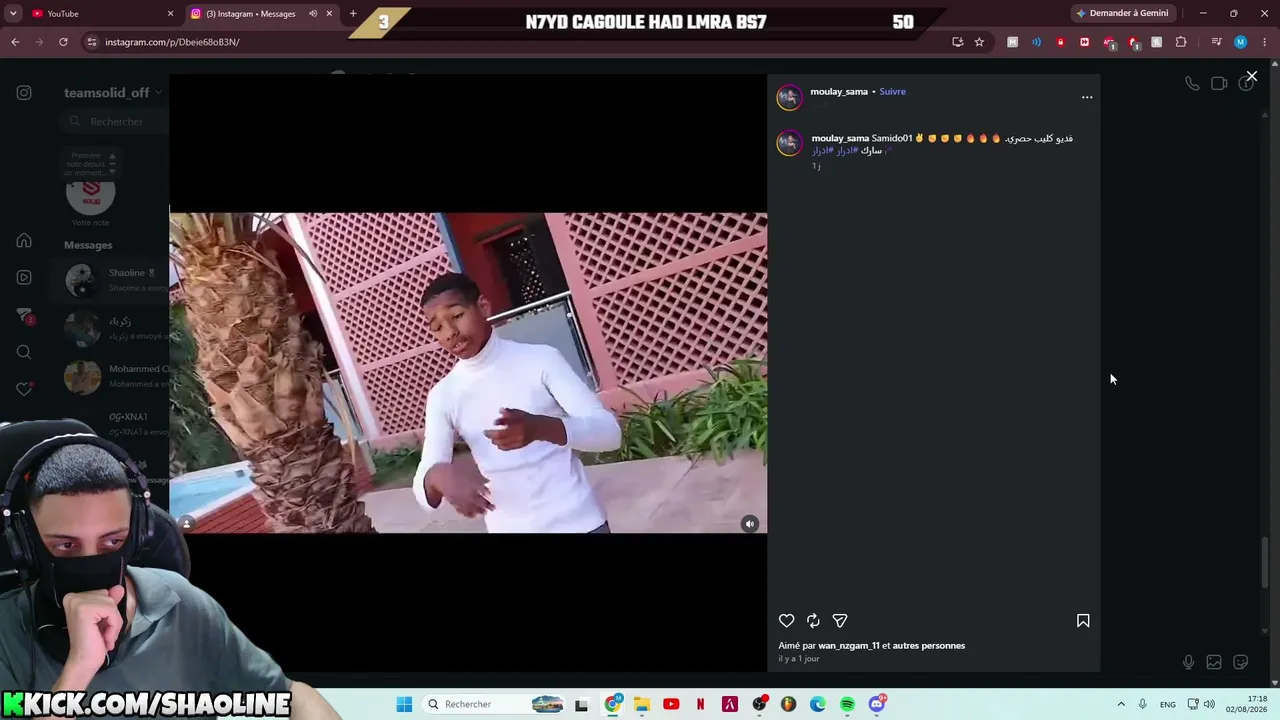Go back to the previous page
The image size is (1280, 720).
click(x=15, y=42)
